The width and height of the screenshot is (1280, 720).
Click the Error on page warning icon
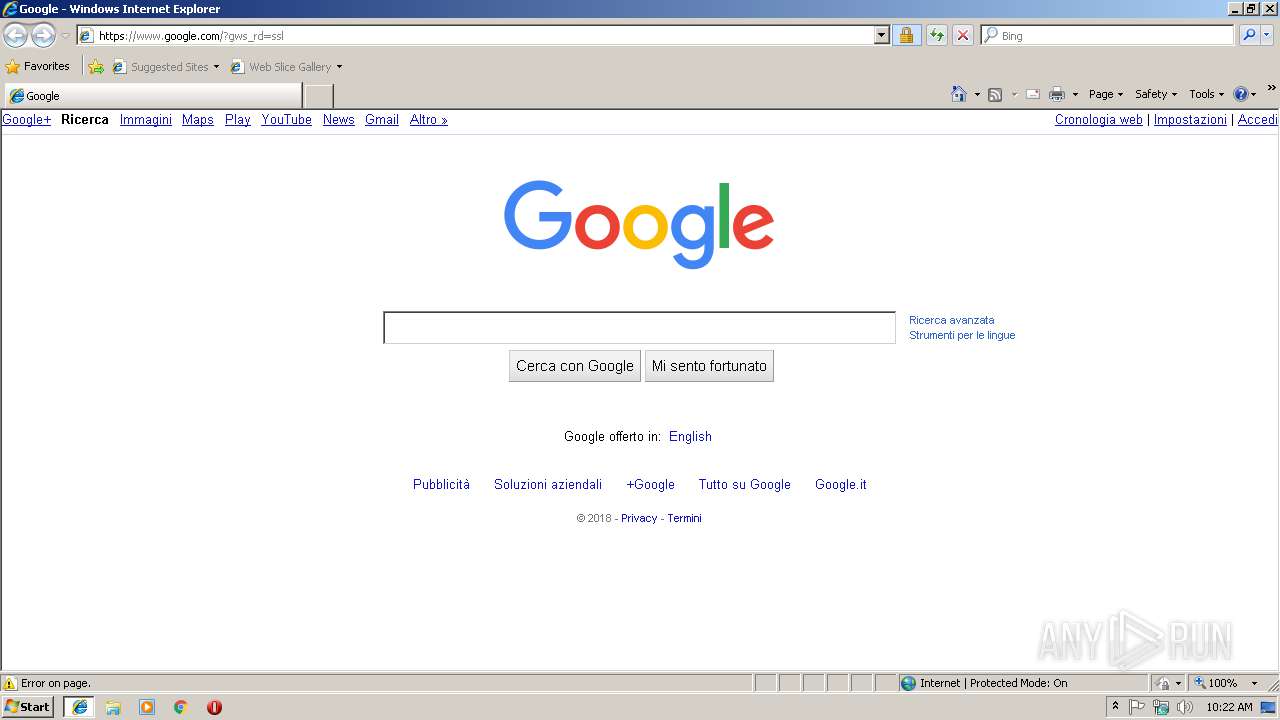pyautogui.click(x=10, y=684)
